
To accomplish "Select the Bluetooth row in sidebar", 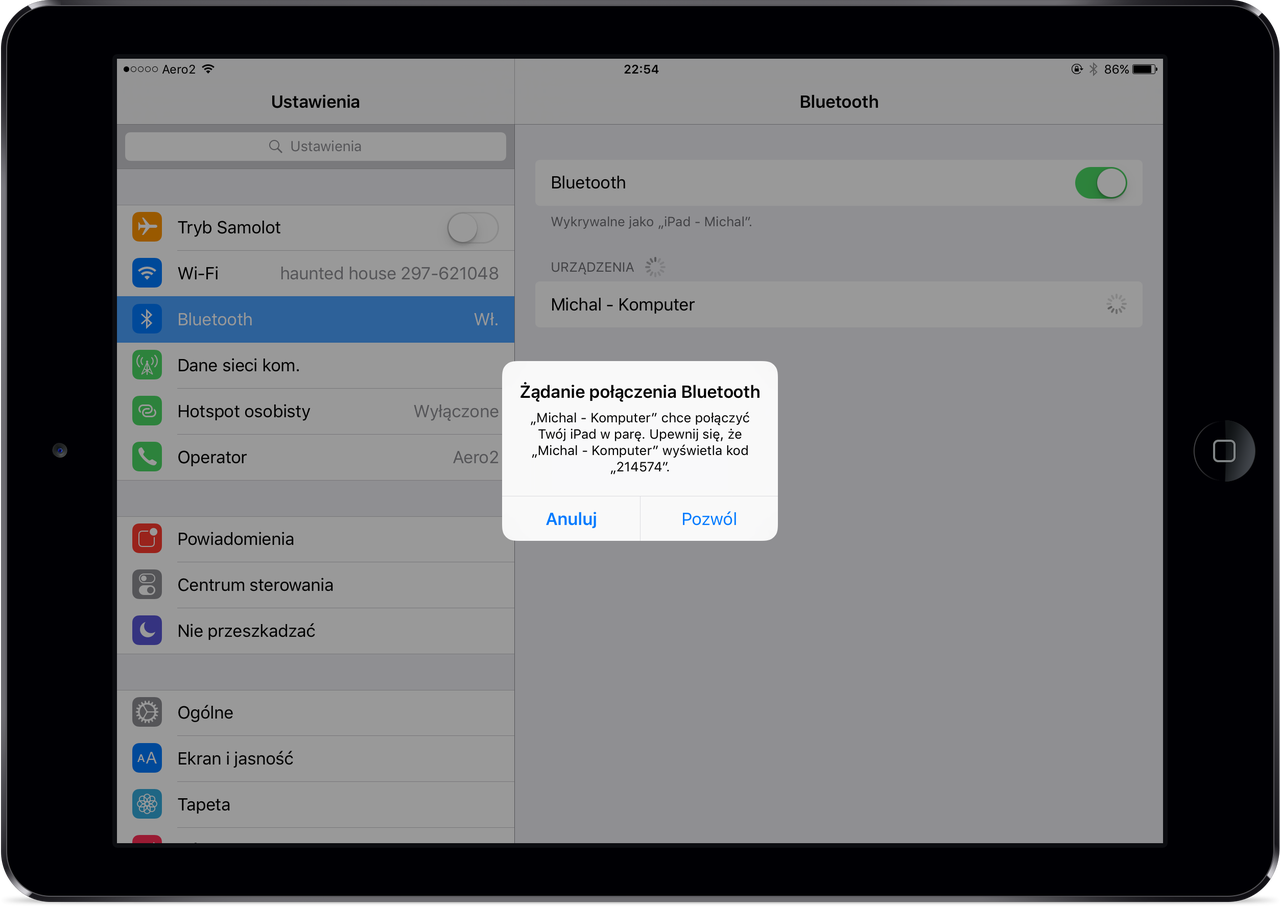I will pos(316,319).
